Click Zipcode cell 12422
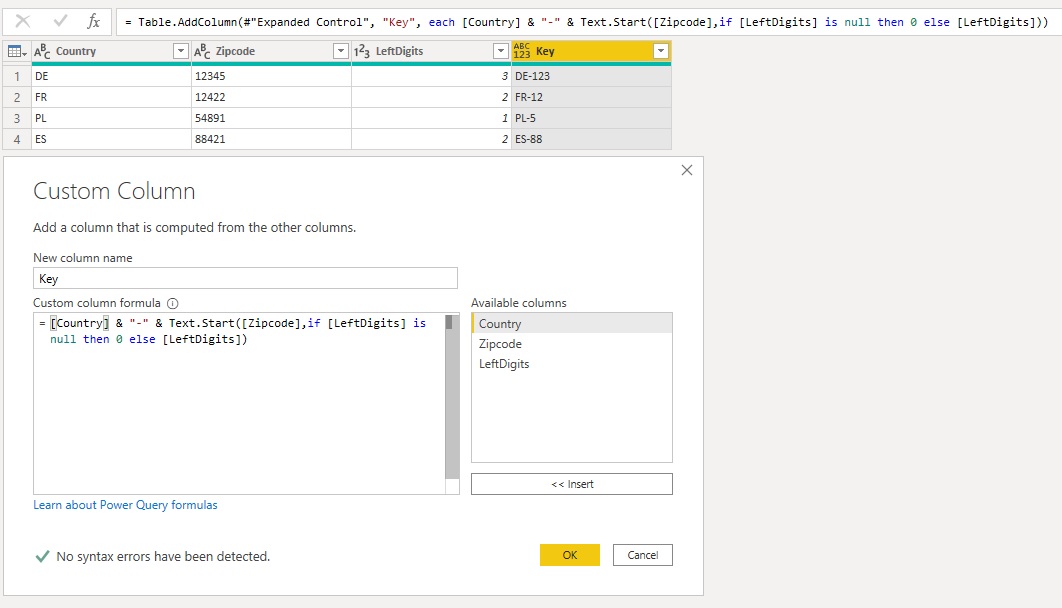The image size is (1062, 608). [272, 97]
